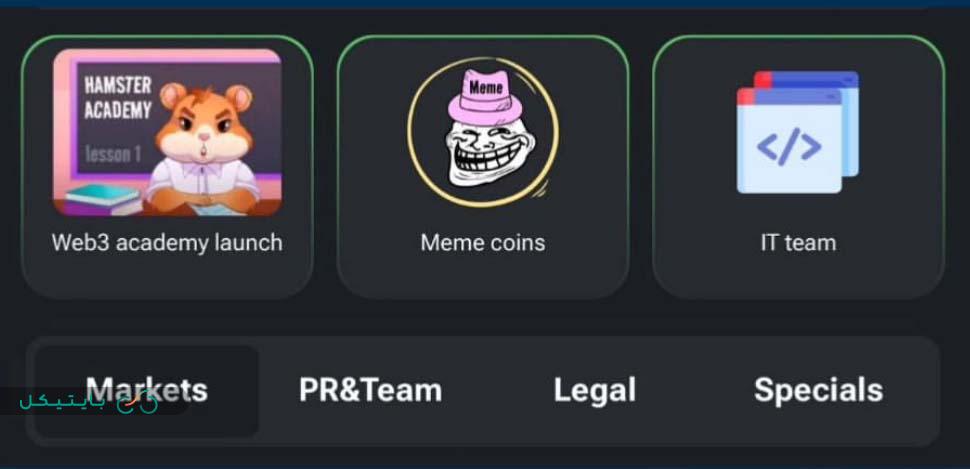Click the IT team code window icon
Screen dimensions: 970x469
point(798,132)
